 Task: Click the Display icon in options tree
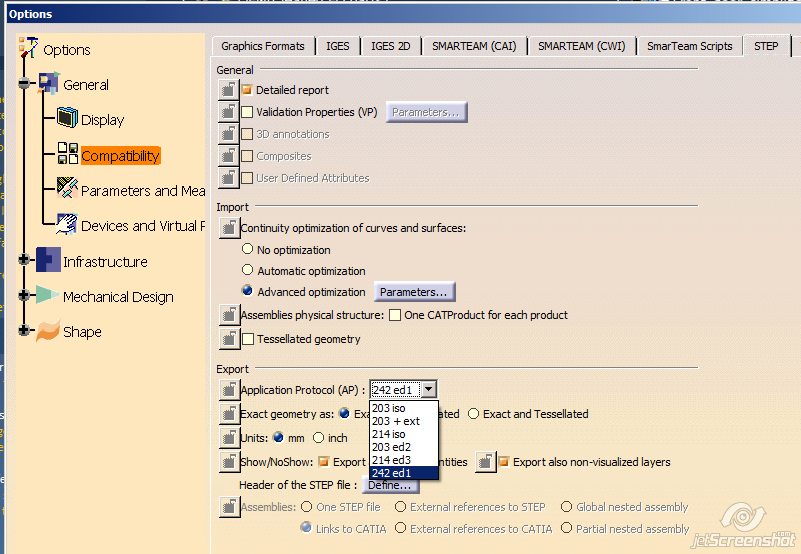coord(67,119)
